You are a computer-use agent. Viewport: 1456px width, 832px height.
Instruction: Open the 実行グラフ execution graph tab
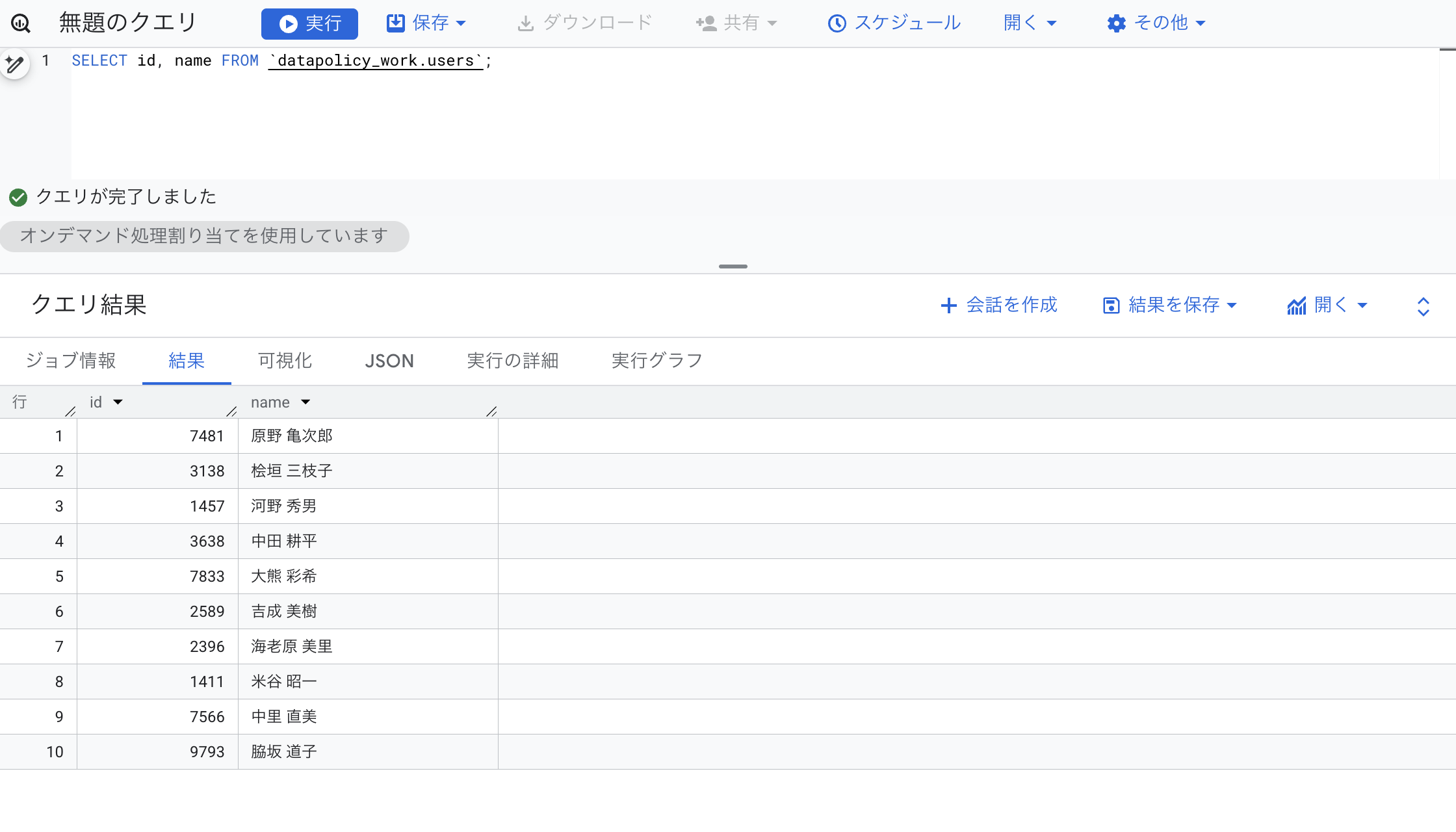pyautogui.click(x=656, y=361)
